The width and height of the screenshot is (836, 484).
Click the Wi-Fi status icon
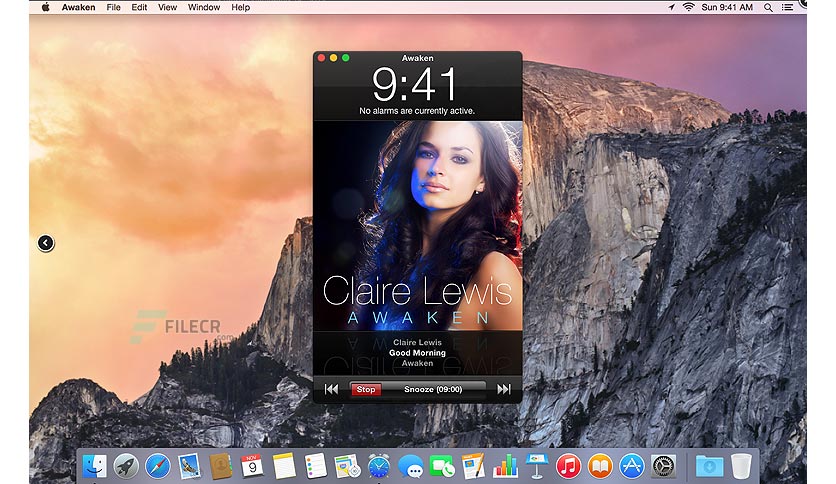click(688, 7)
